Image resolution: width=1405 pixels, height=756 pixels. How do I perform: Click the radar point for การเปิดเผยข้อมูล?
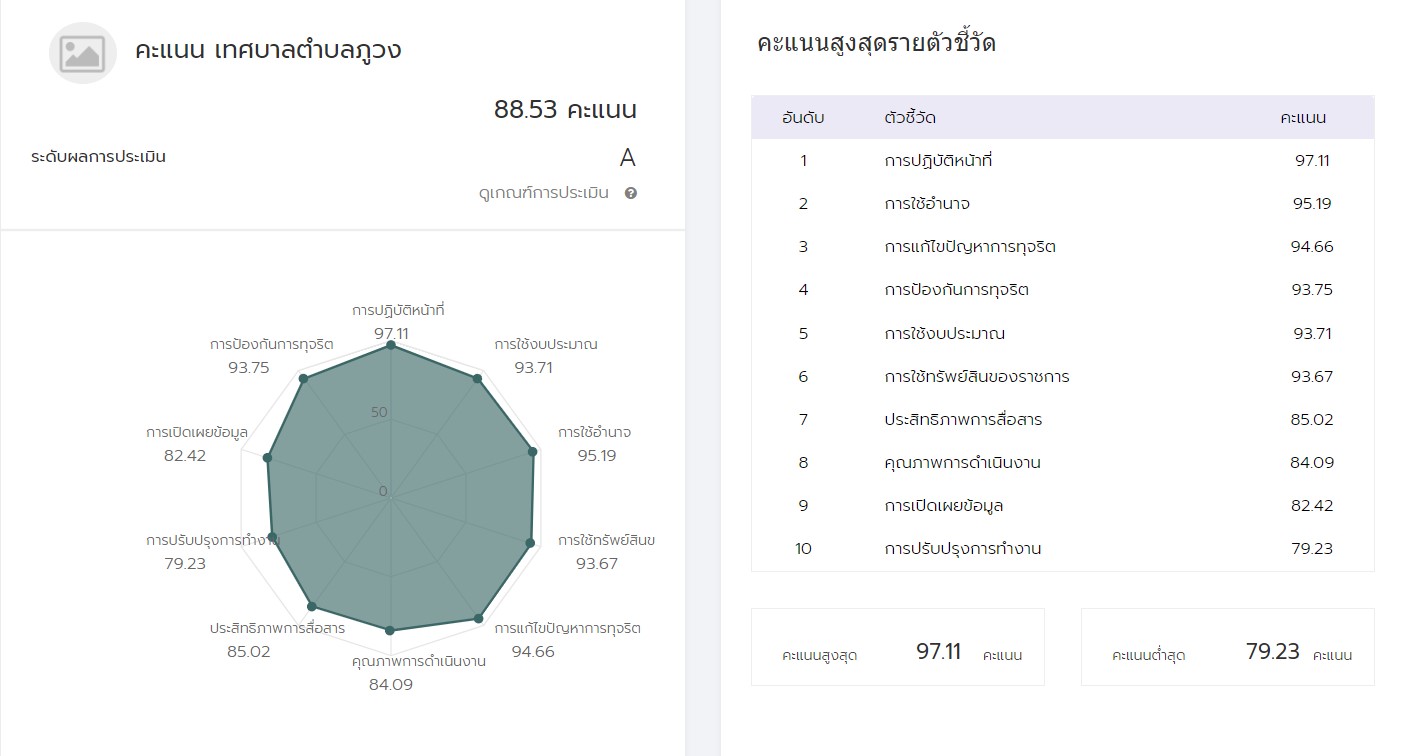click(x=267, y=458)
